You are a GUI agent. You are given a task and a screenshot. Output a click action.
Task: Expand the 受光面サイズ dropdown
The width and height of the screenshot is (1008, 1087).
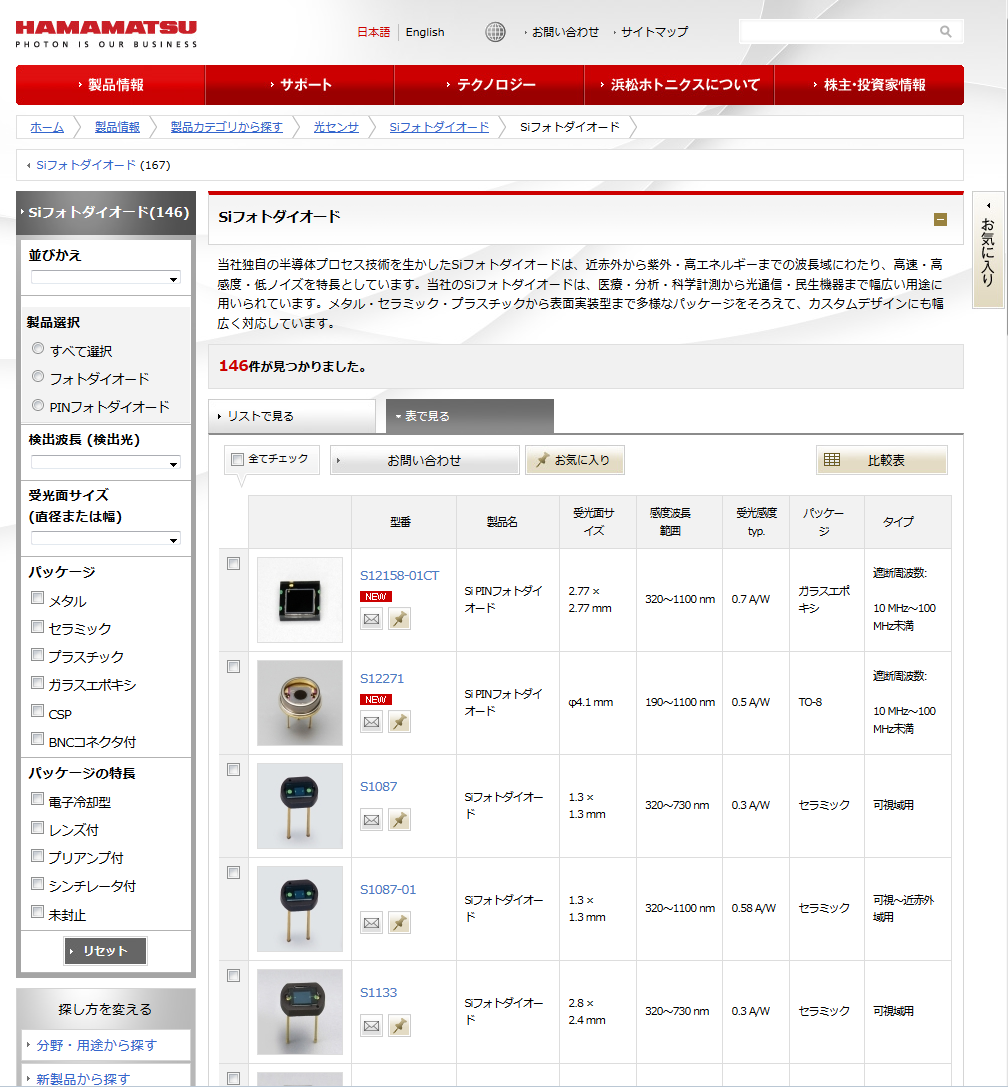coord(105,539)
